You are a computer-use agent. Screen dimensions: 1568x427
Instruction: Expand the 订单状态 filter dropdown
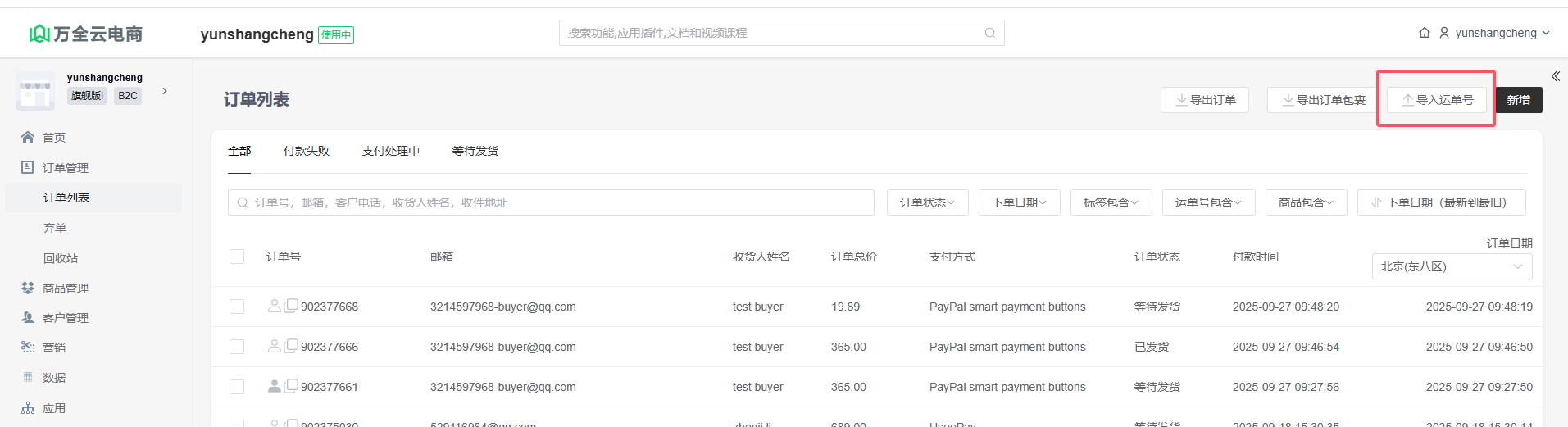coord(927,202)
